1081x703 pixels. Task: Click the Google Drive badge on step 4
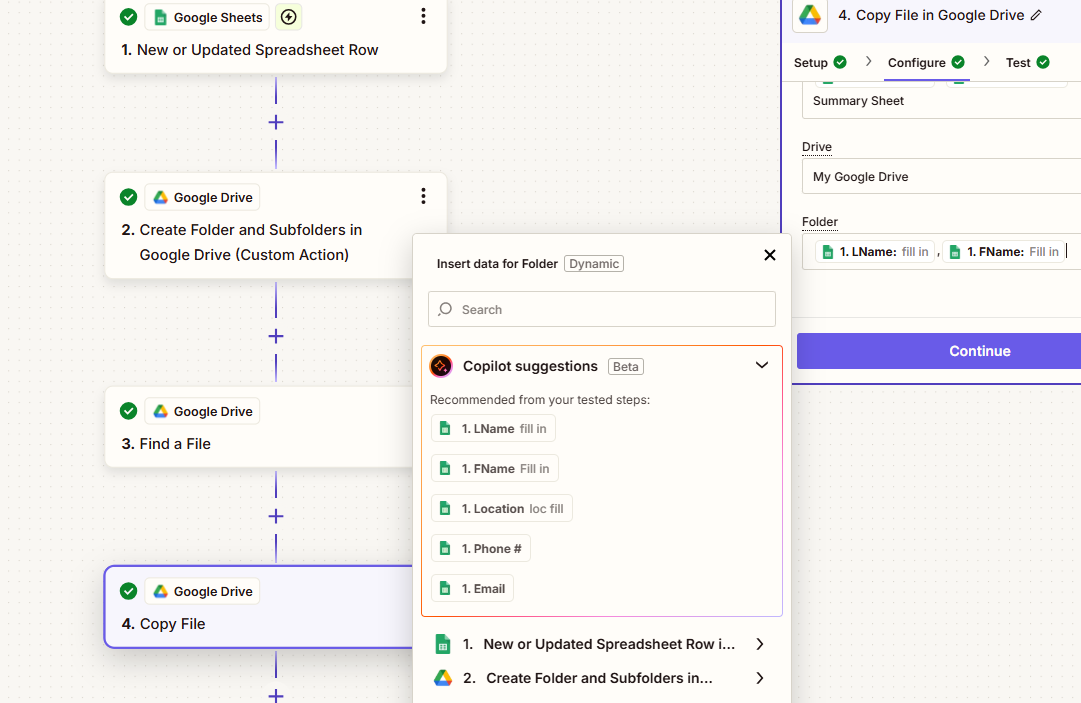tap(202, 591)
